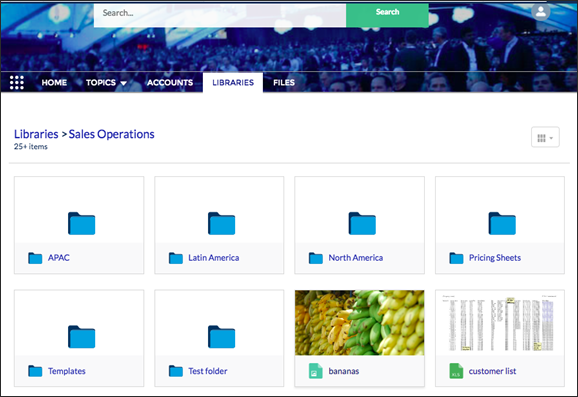Open the customer list file name
The width and height of the screenshot is (578, 397).
(x=492, y=371)
